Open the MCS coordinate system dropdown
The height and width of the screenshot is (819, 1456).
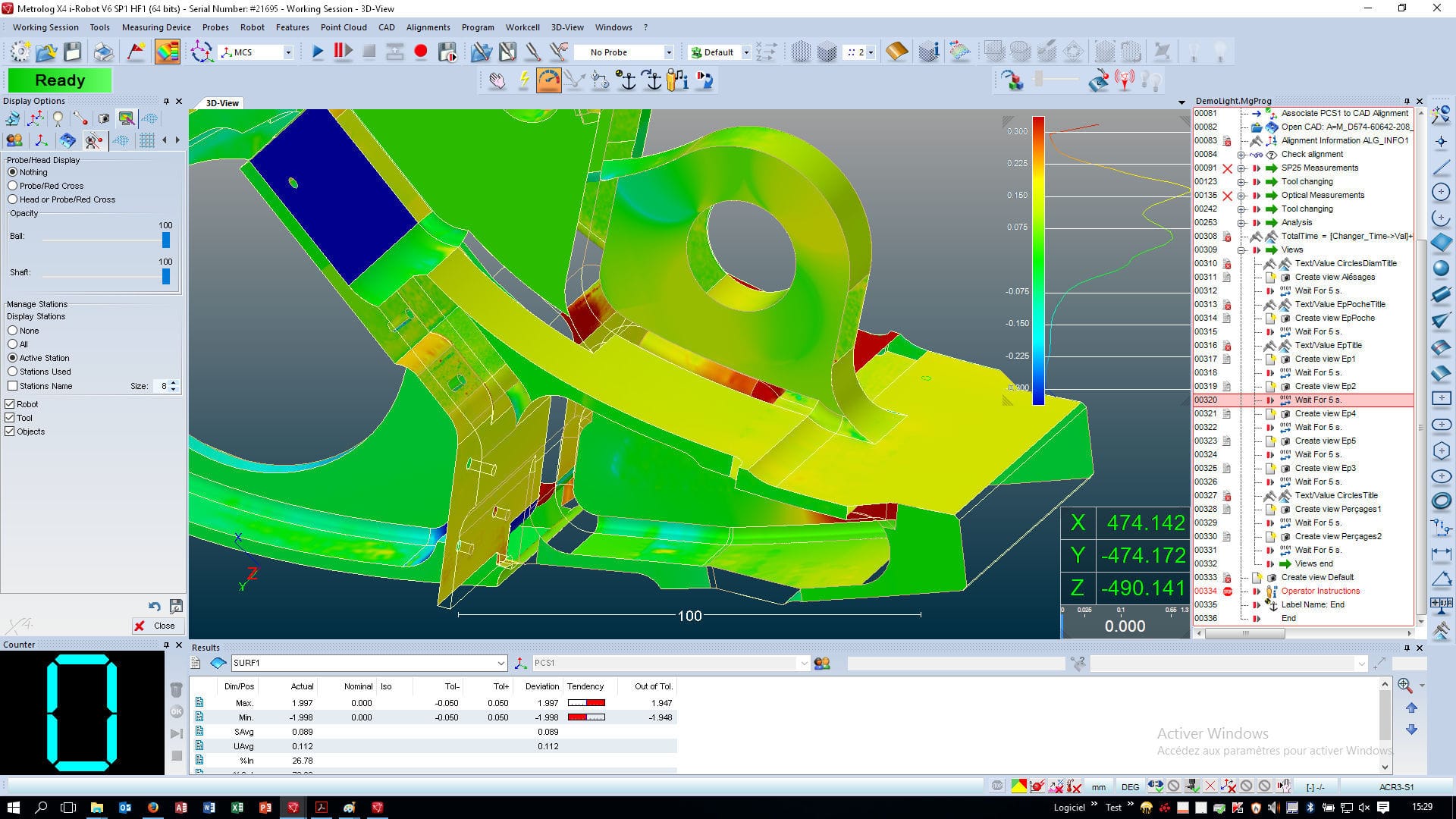(288, 52)
